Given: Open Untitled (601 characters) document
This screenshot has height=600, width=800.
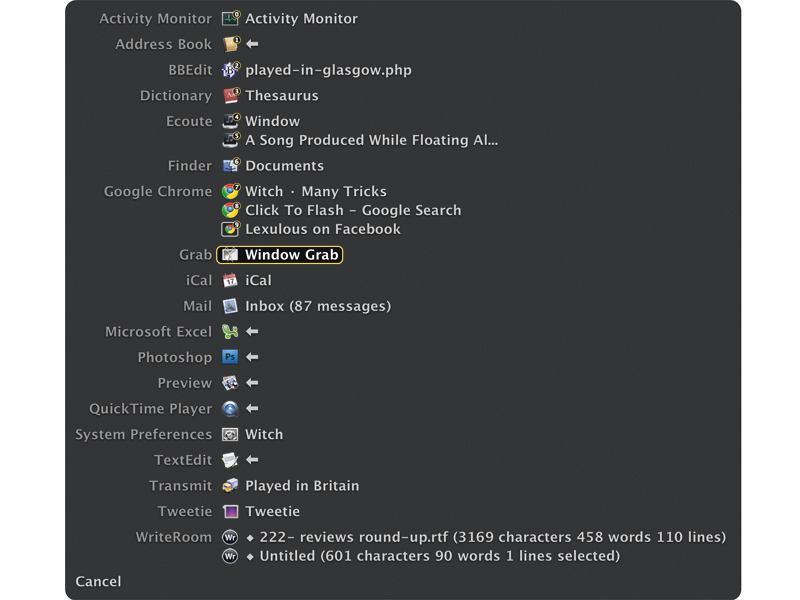Looking at the screenshot, I should (433, 556).
